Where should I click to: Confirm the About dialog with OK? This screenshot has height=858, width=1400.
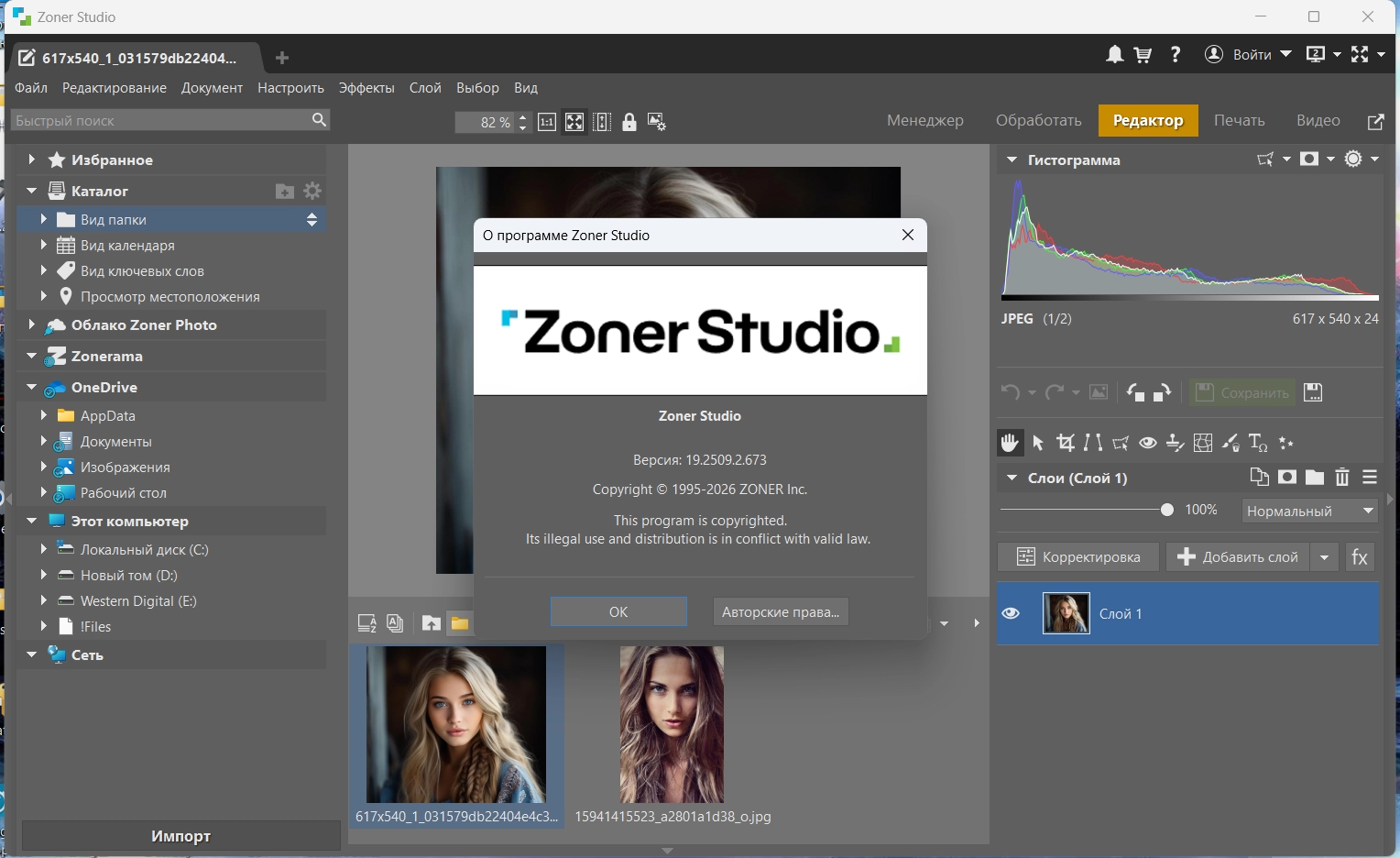(x=618, y=611)
